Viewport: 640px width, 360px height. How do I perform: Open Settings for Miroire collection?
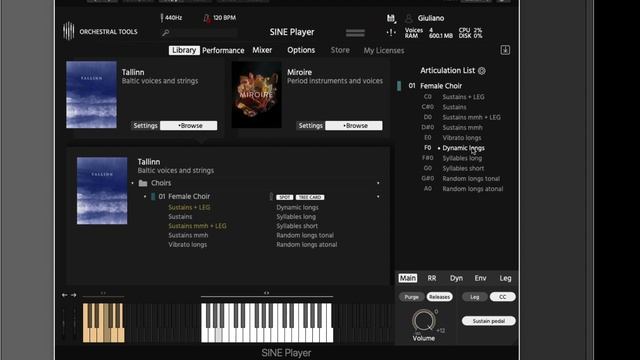tap(311, 125)
